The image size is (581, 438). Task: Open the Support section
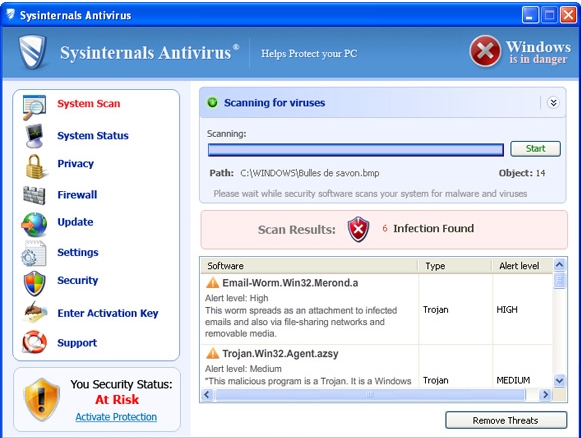point(77,343)
